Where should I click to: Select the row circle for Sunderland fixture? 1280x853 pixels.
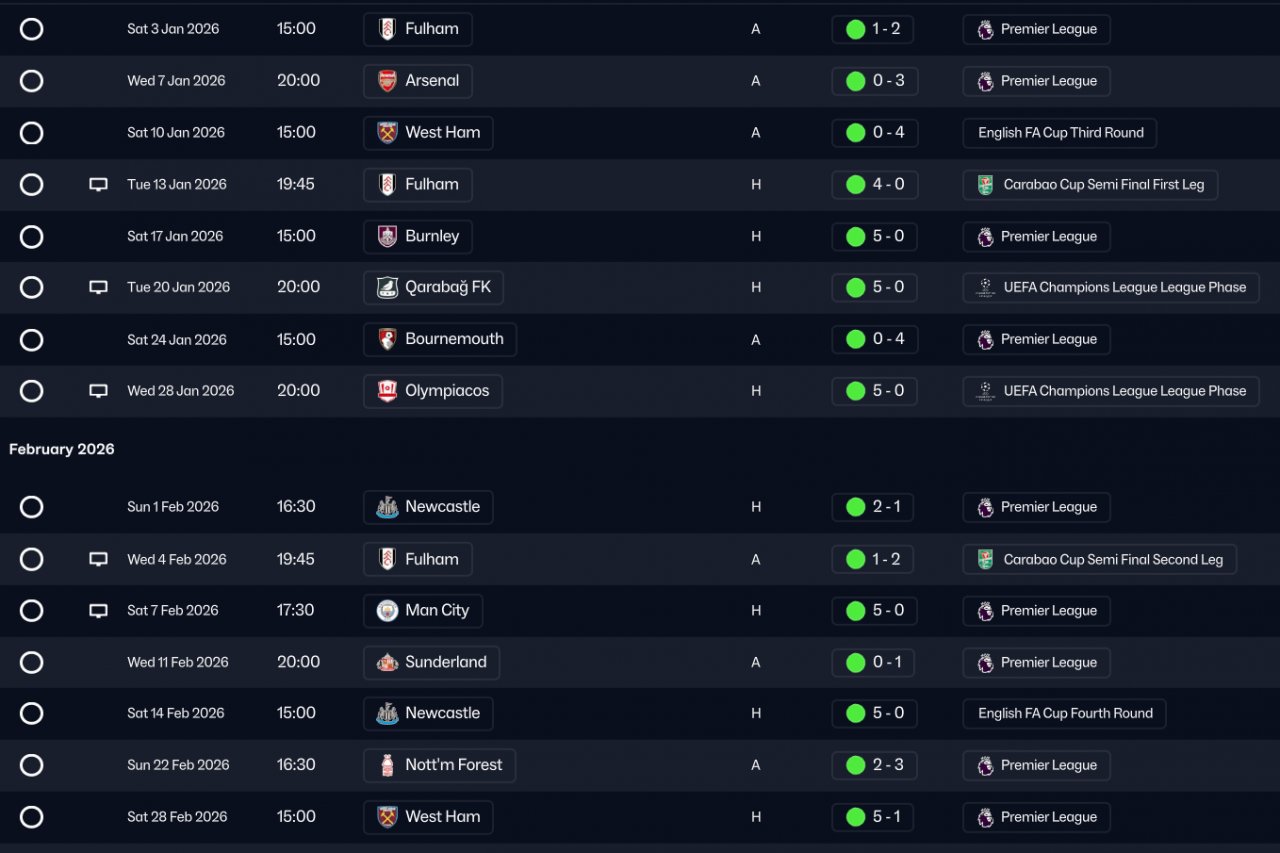pos(32,663)
